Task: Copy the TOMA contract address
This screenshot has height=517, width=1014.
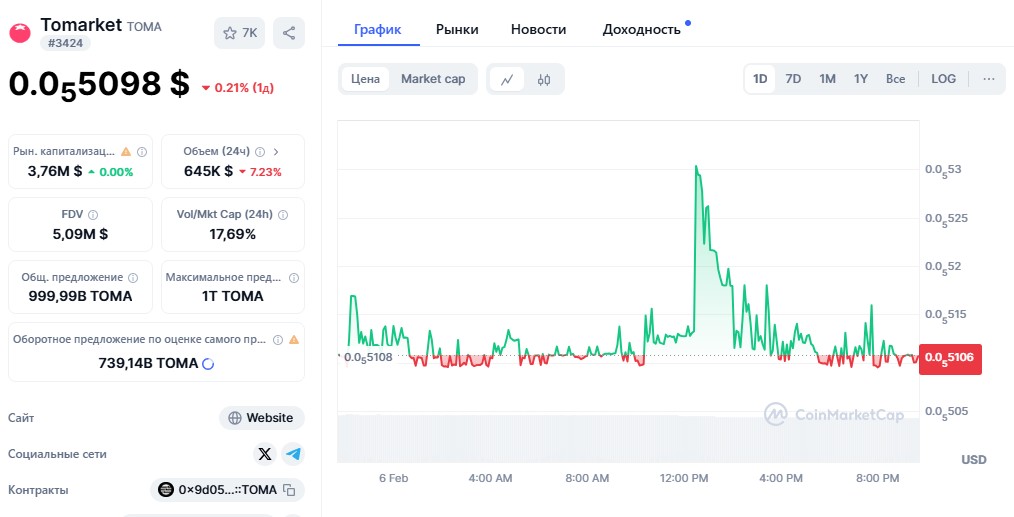Action: pyautogui.click(x=289, y=490)
